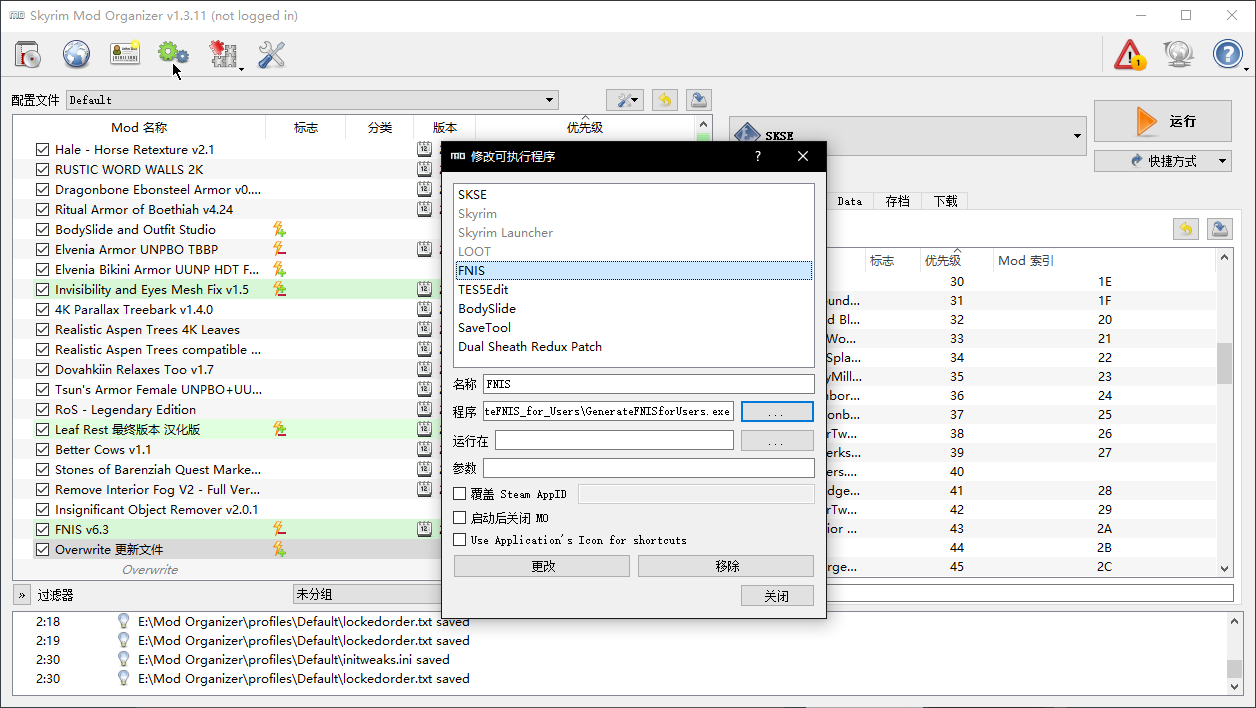Screen dimensions: 1256x708
Task: Enable Use Application's Icon for shortcuts
Action: coord(460,540)
